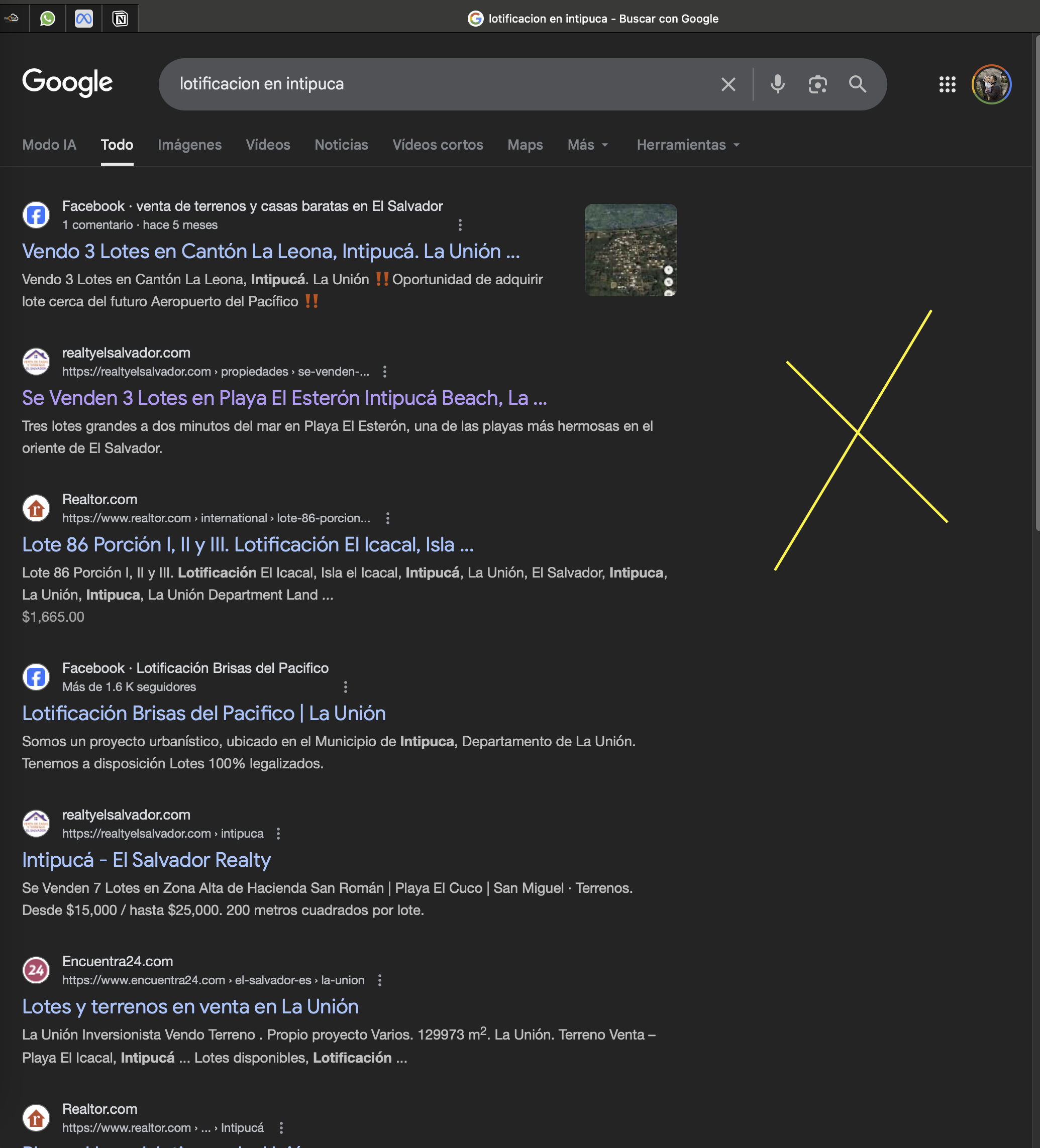This screenshot has width=1040, height=1148.
Task: Expand the Herramientas dropdown
Action: 689,145
